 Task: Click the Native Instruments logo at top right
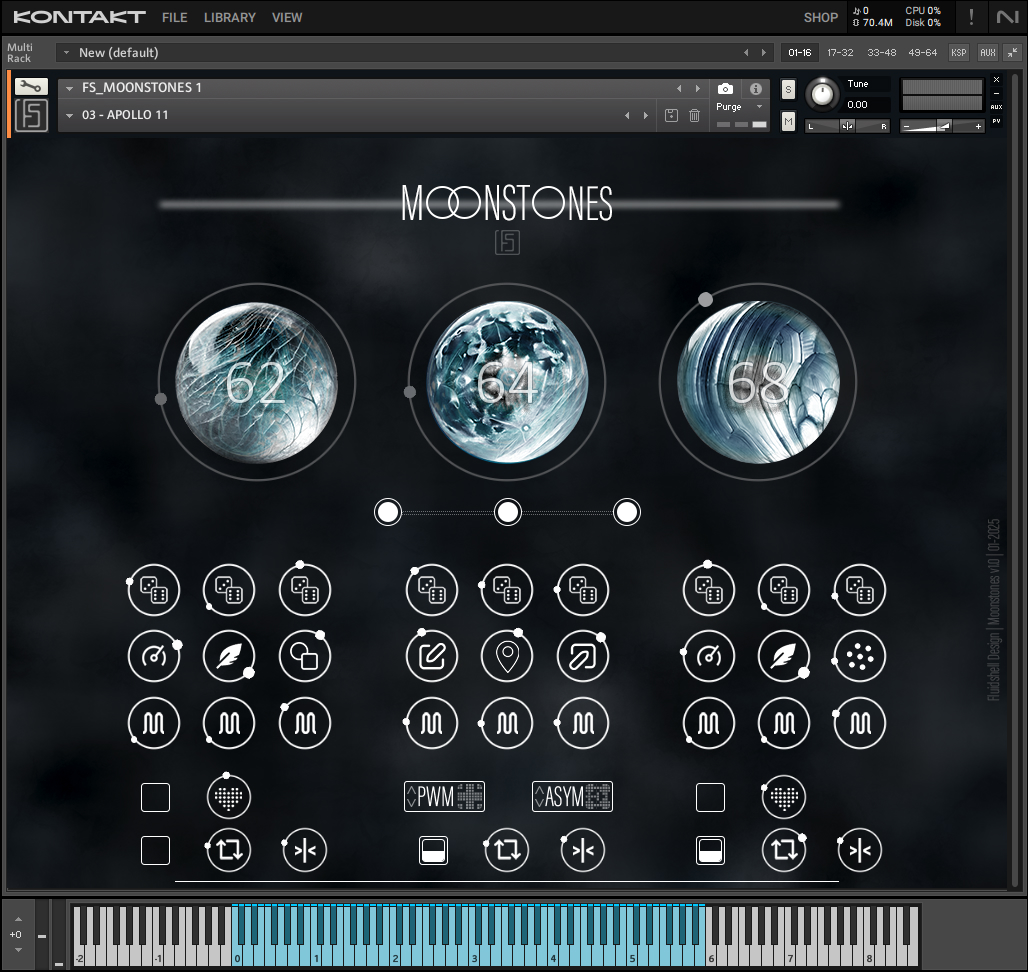click(1007, 17)
